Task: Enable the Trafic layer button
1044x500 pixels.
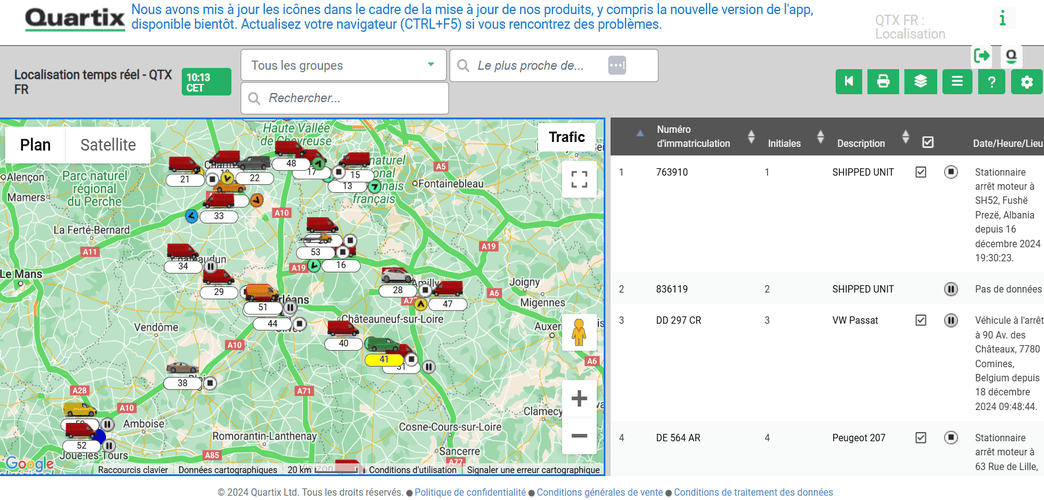Action: click(x=567, y=137)
